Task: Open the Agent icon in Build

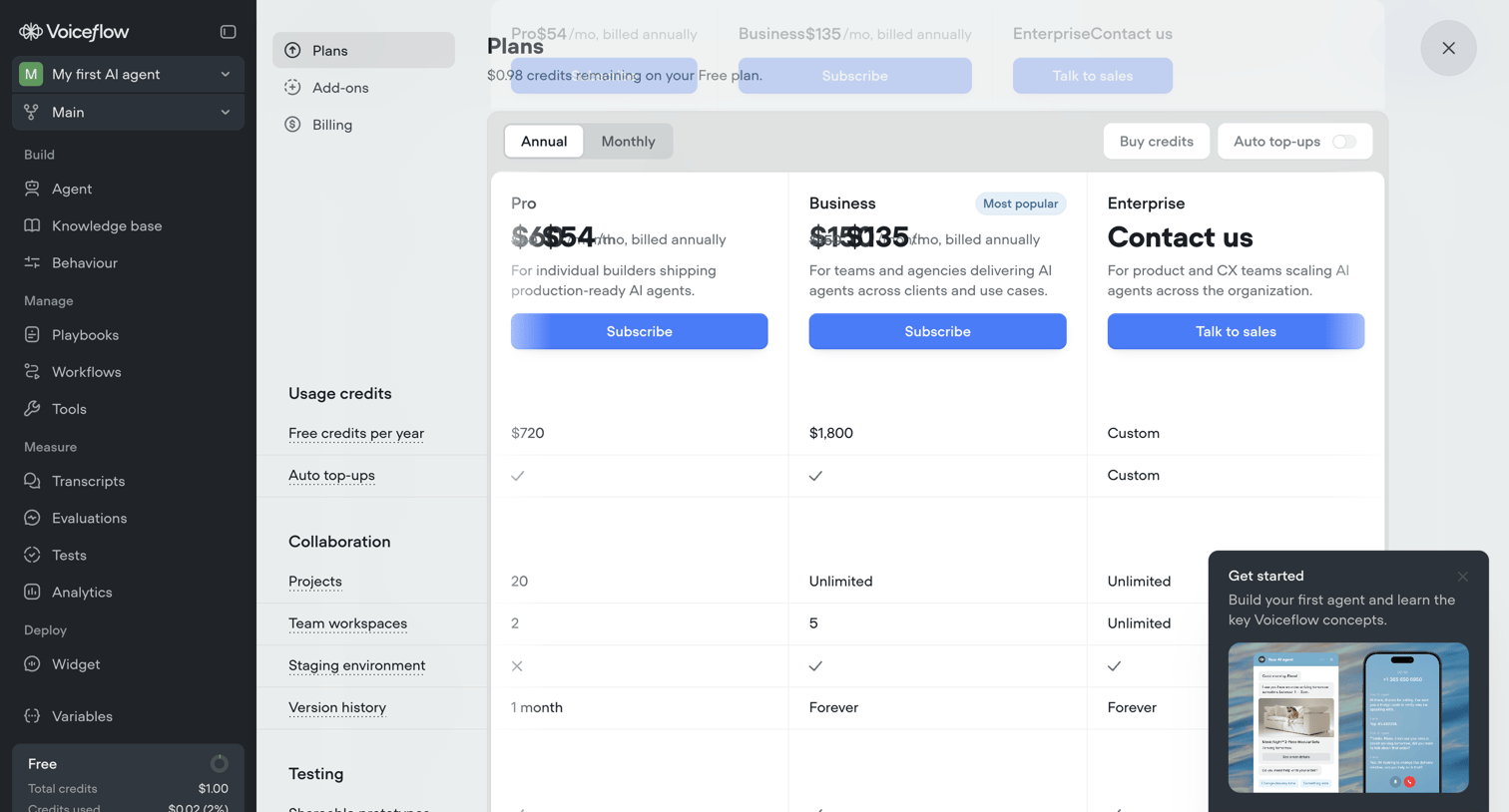Action: click(32, 189)
